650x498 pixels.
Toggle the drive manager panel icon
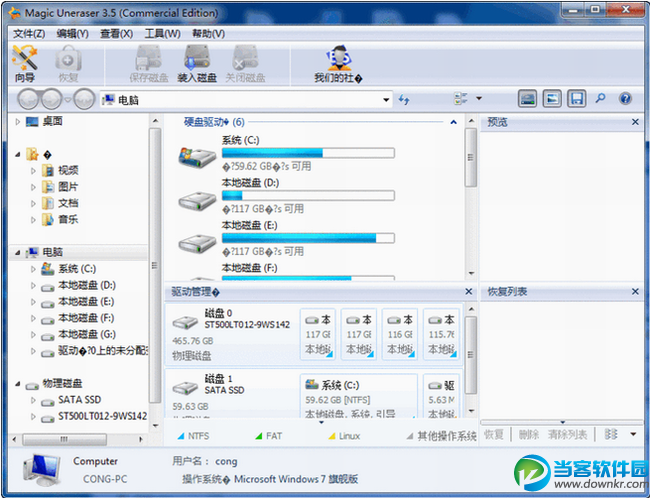point(527,99)
